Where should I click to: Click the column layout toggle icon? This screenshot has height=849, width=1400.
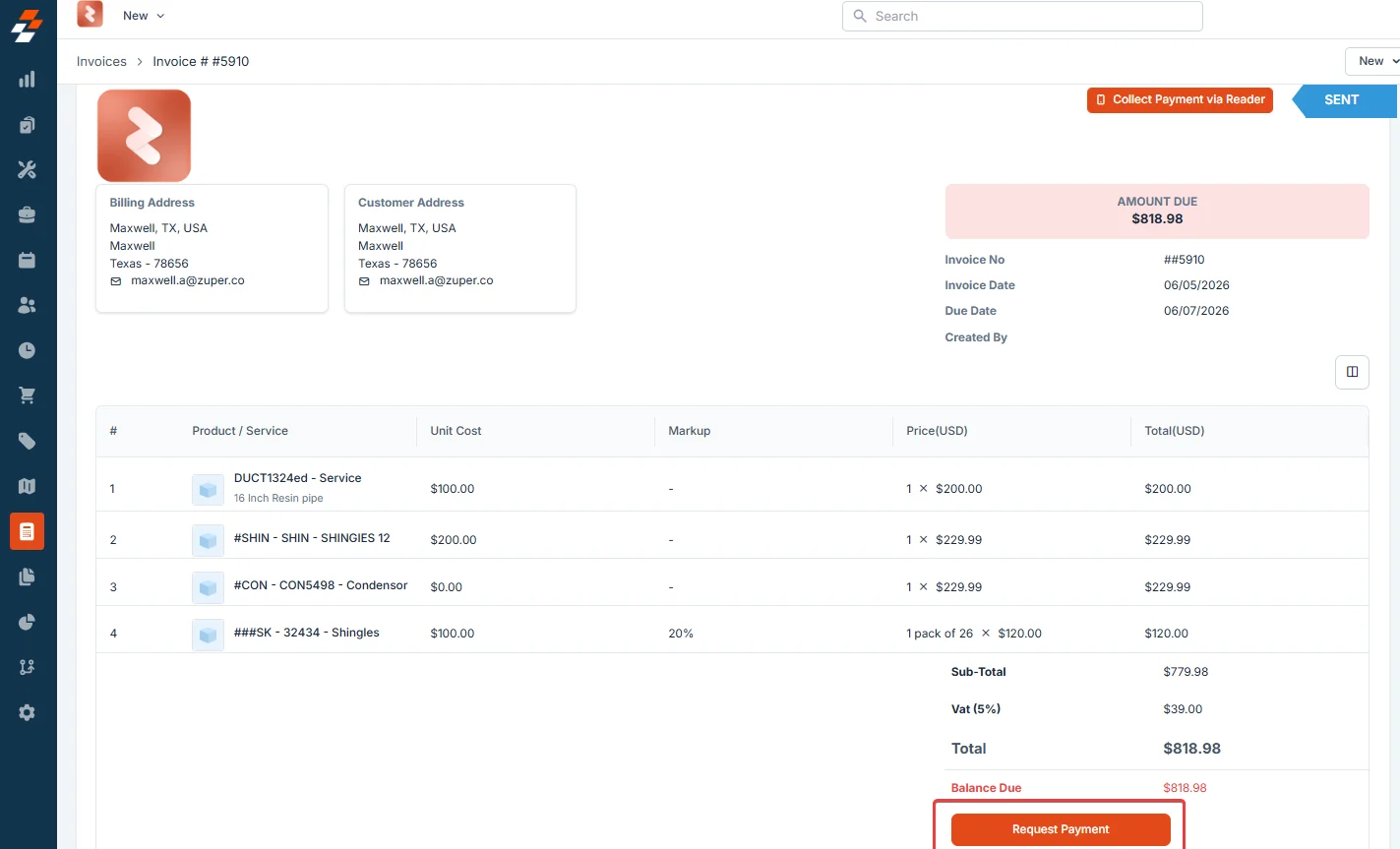[1352, 372]
